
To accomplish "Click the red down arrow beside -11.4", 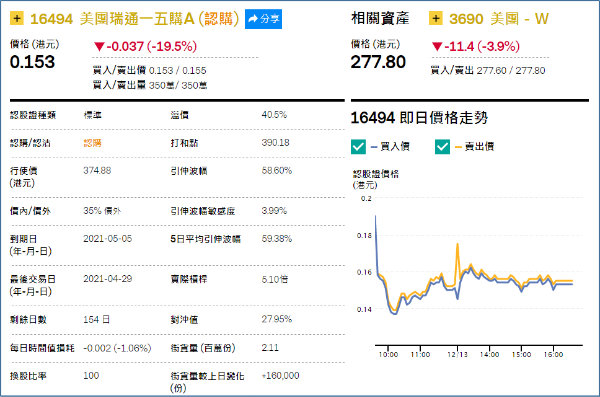I will (437, 47).
